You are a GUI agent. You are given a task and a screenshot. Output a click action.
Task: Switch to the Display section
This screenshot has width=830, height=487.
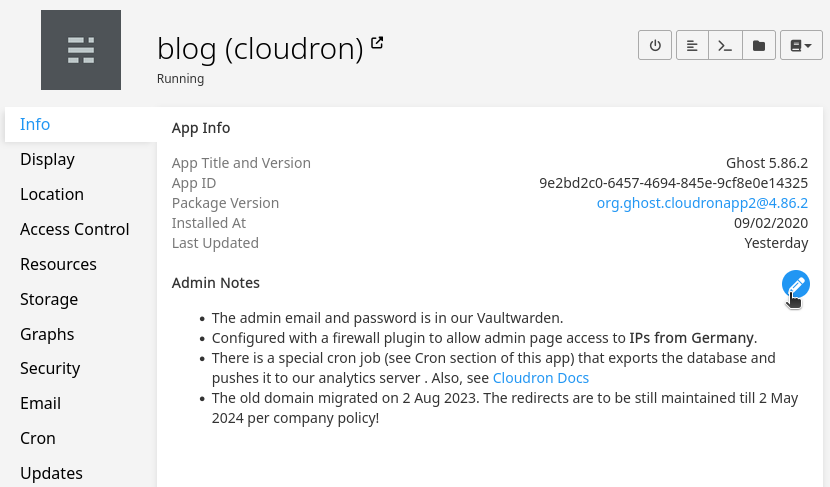47,159
